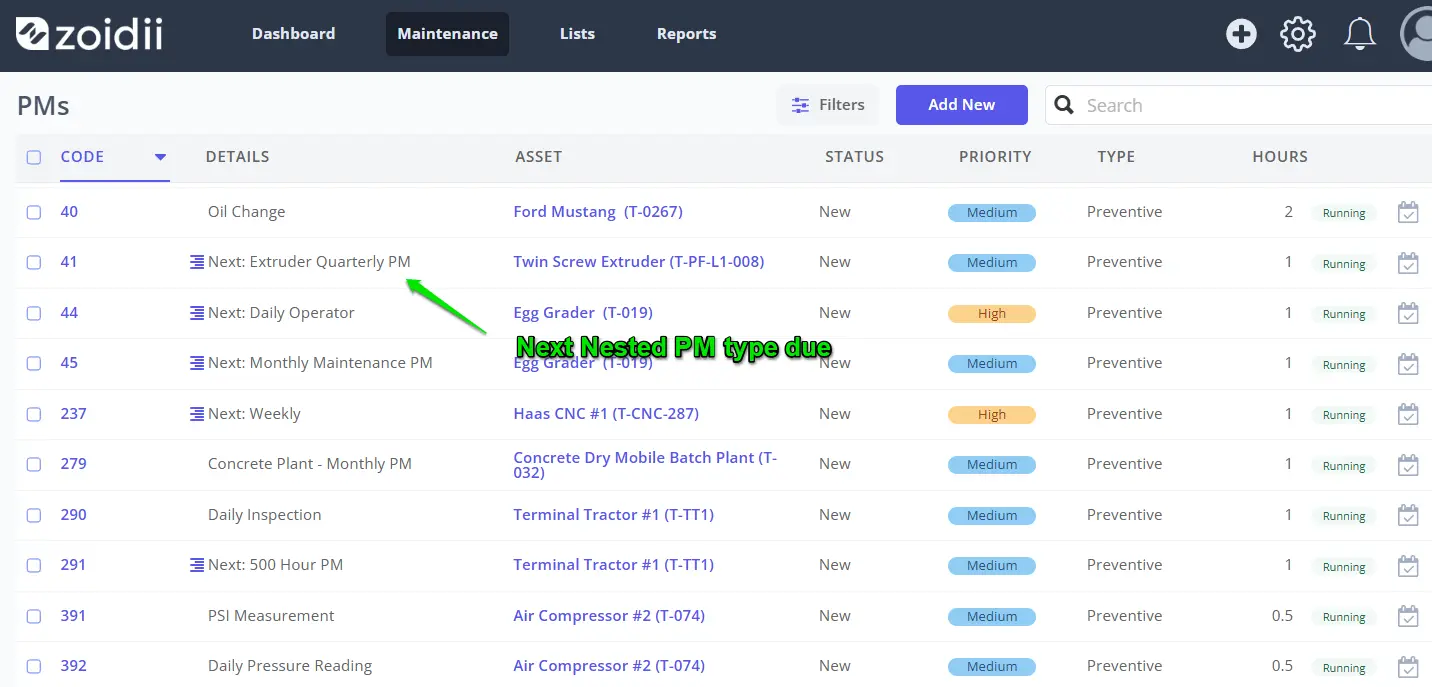Open Terminal Tractor #1 link in row 291
This screenshot has width=1432, height=687.
coord(614,565)
